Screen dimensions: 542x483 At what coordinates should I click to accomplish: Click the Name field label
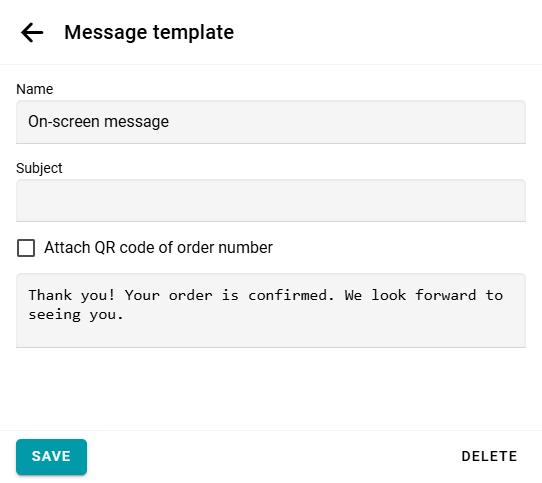click(x=35, y=89)
